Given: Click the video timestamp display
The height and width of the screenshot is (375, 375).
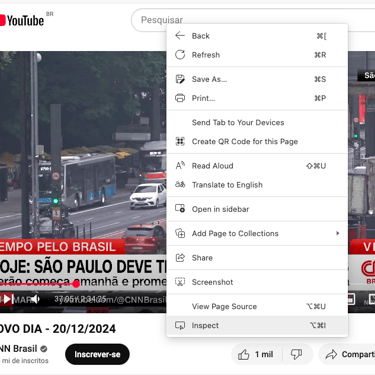Looking at the screenshot, I should coord(80,299).
